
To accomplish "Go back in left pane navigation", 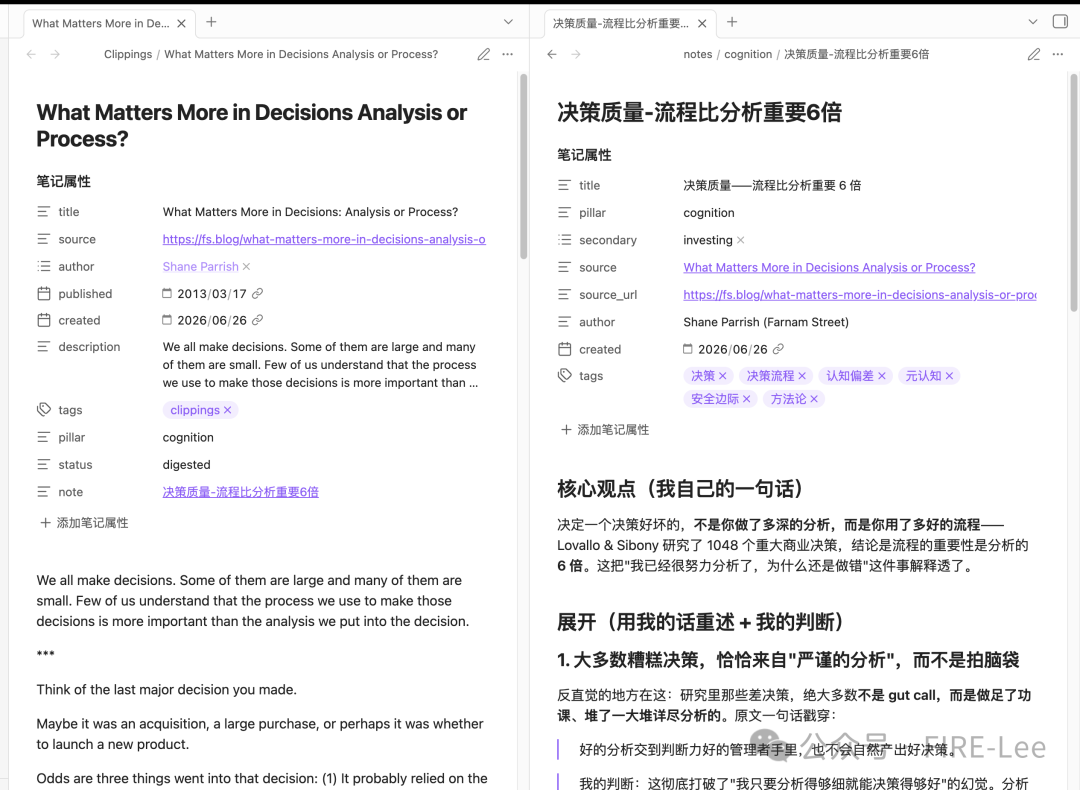I will 31,54.
